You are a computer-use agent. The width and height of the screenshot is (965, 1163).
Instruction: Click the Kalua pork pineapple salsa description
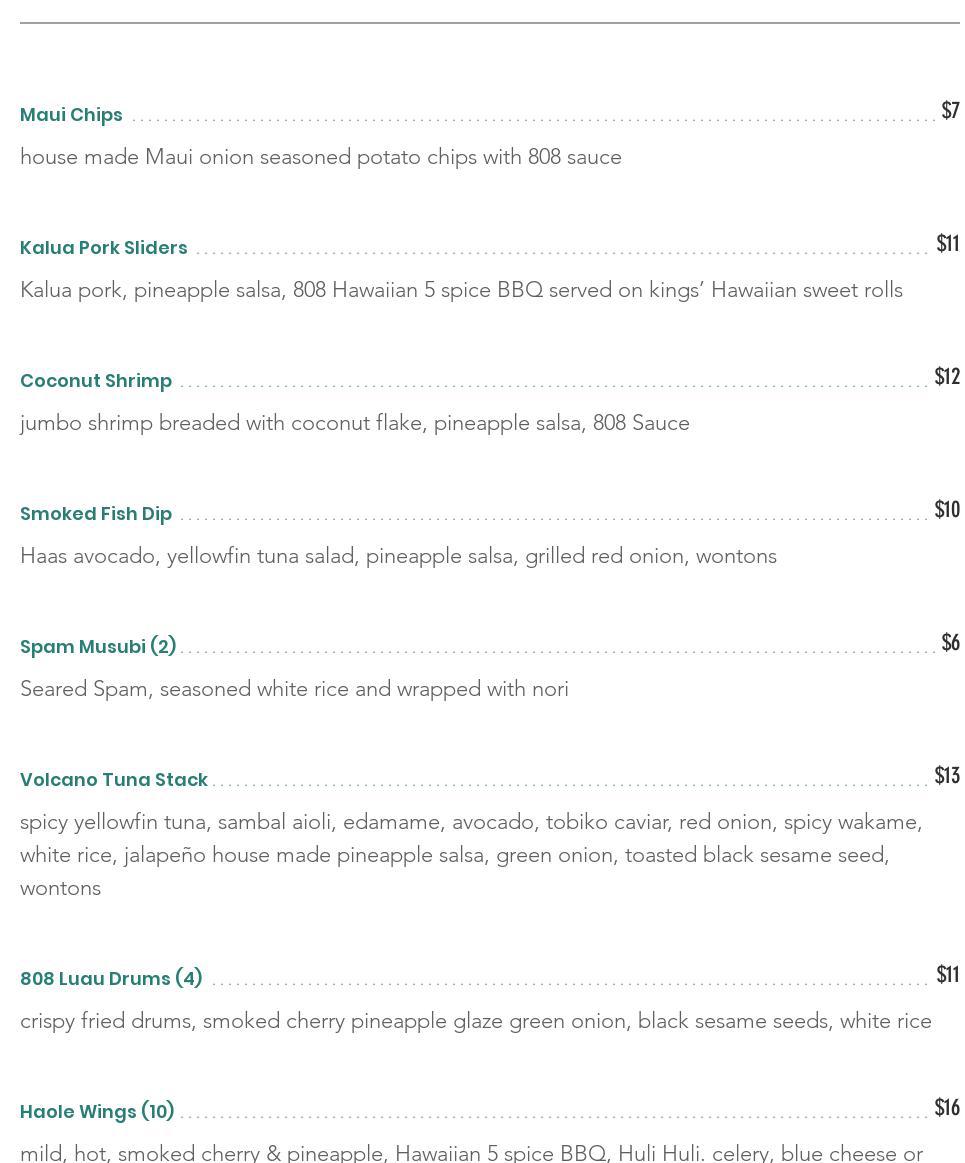tap(461, 290)
